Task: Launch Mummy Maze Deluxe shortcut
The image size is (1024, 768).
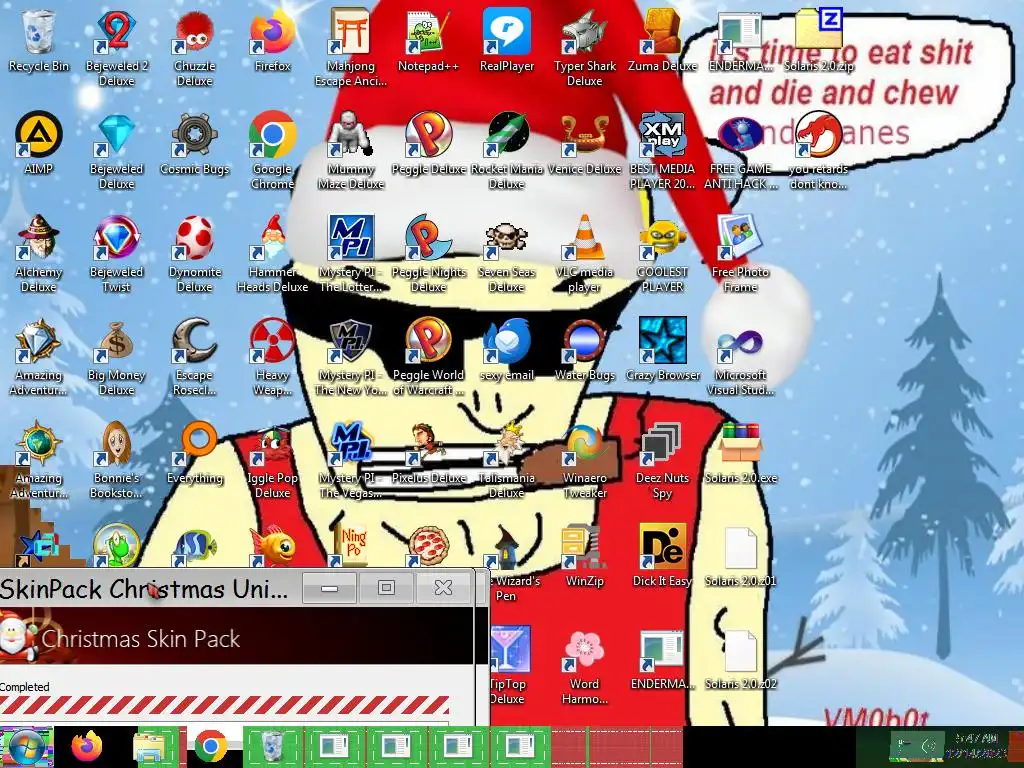Action: [351, 151]
